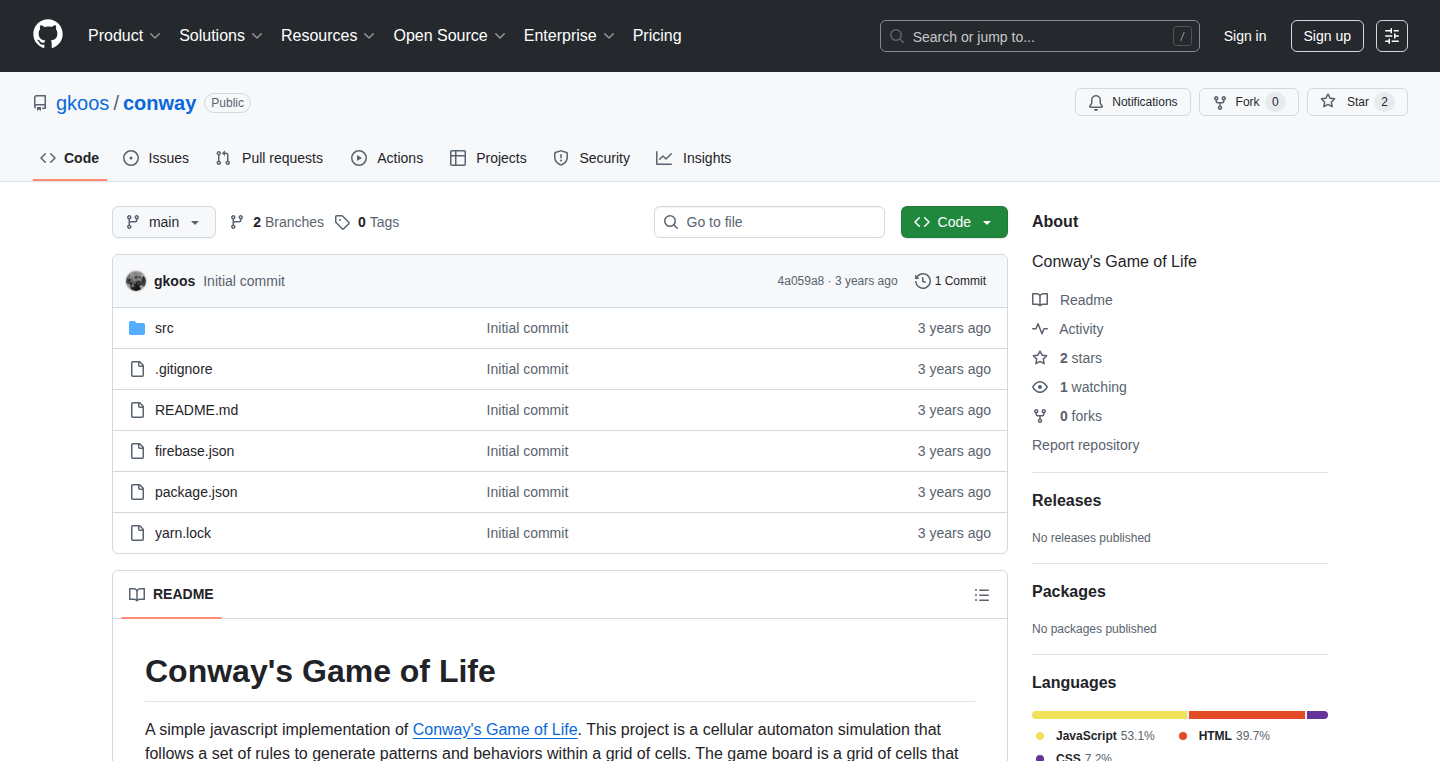Screen dimensions: 1440x761
Task: Click red HTML segment of language bar
Action: coord(1247,715)
